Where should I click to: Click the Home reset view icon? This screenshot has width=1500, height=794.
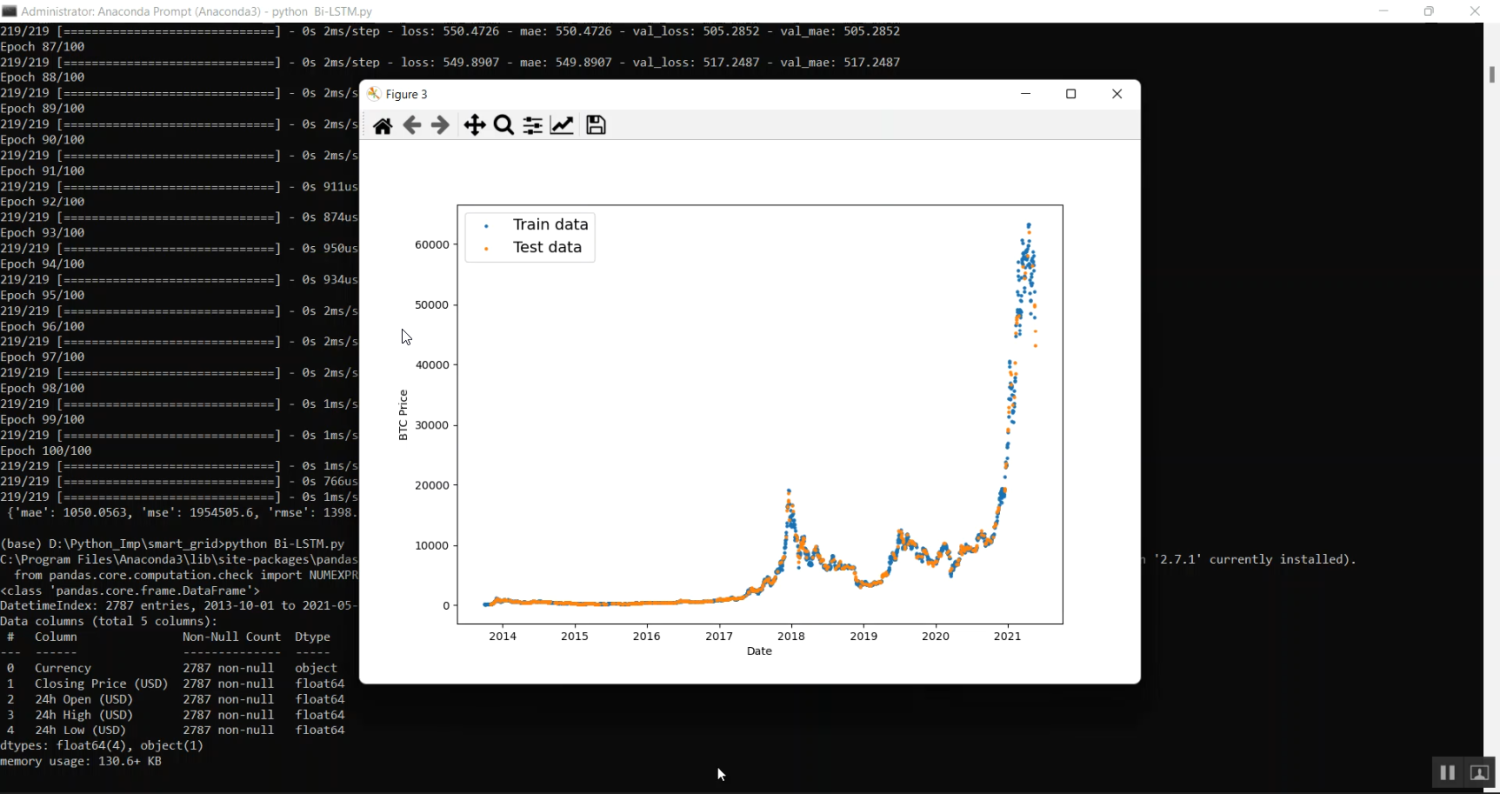pyautogui.click(x=382, y=125)
